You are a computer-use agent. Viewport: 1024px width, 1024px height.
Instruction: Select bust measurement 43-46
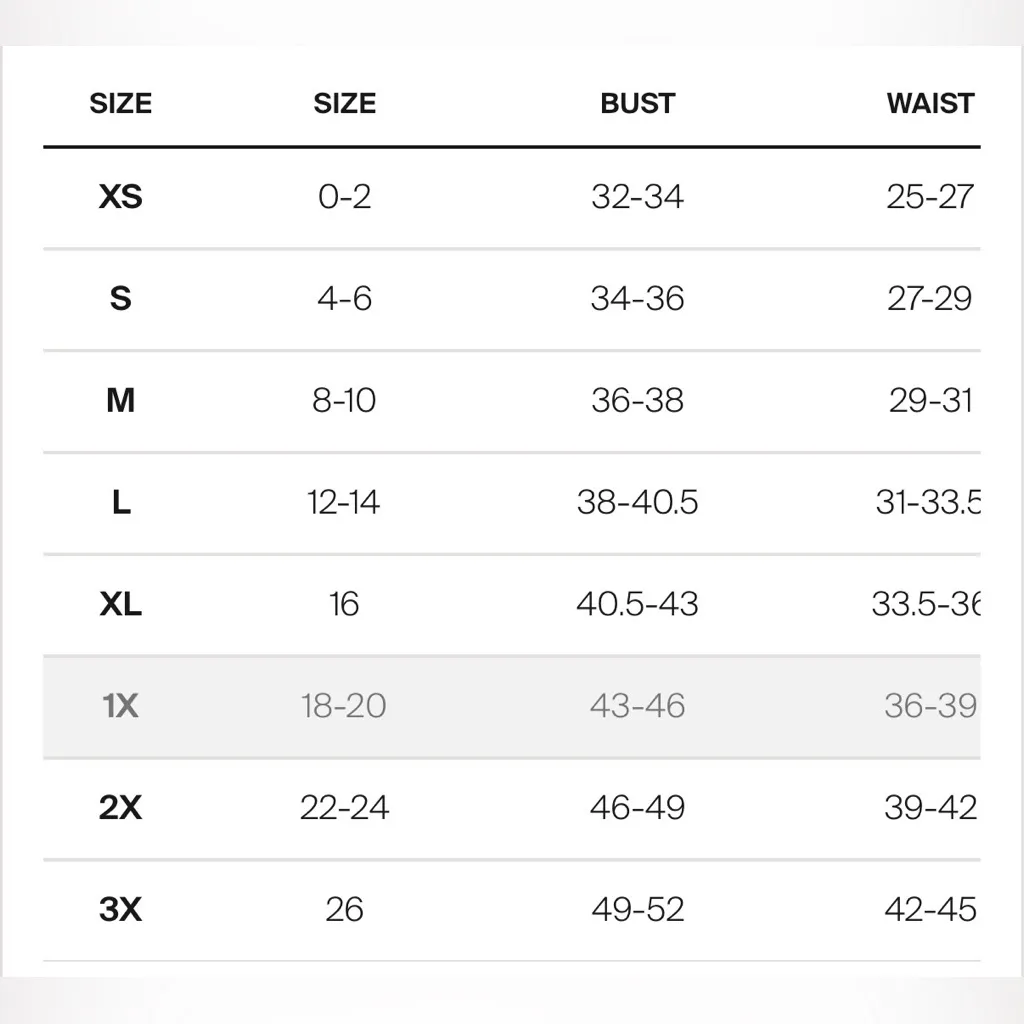[x=637, y=706]
